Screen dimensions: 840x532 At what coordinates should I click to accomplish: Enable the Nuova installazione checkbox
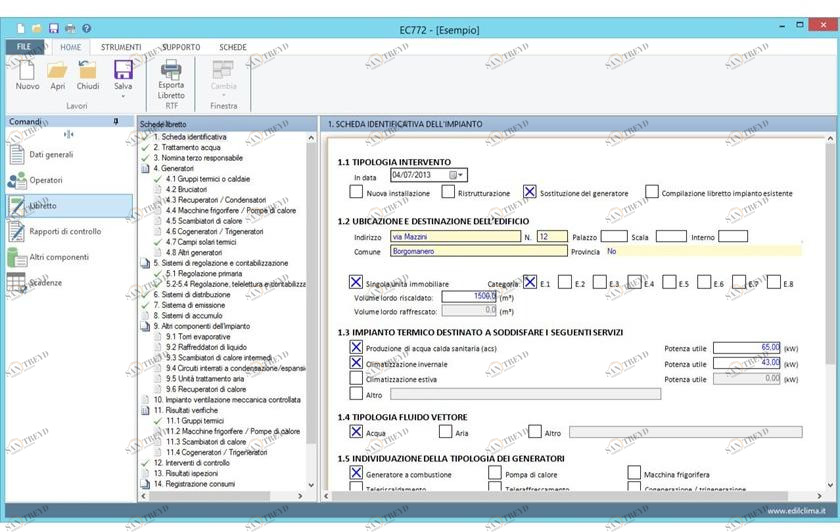tap(356, 193)
